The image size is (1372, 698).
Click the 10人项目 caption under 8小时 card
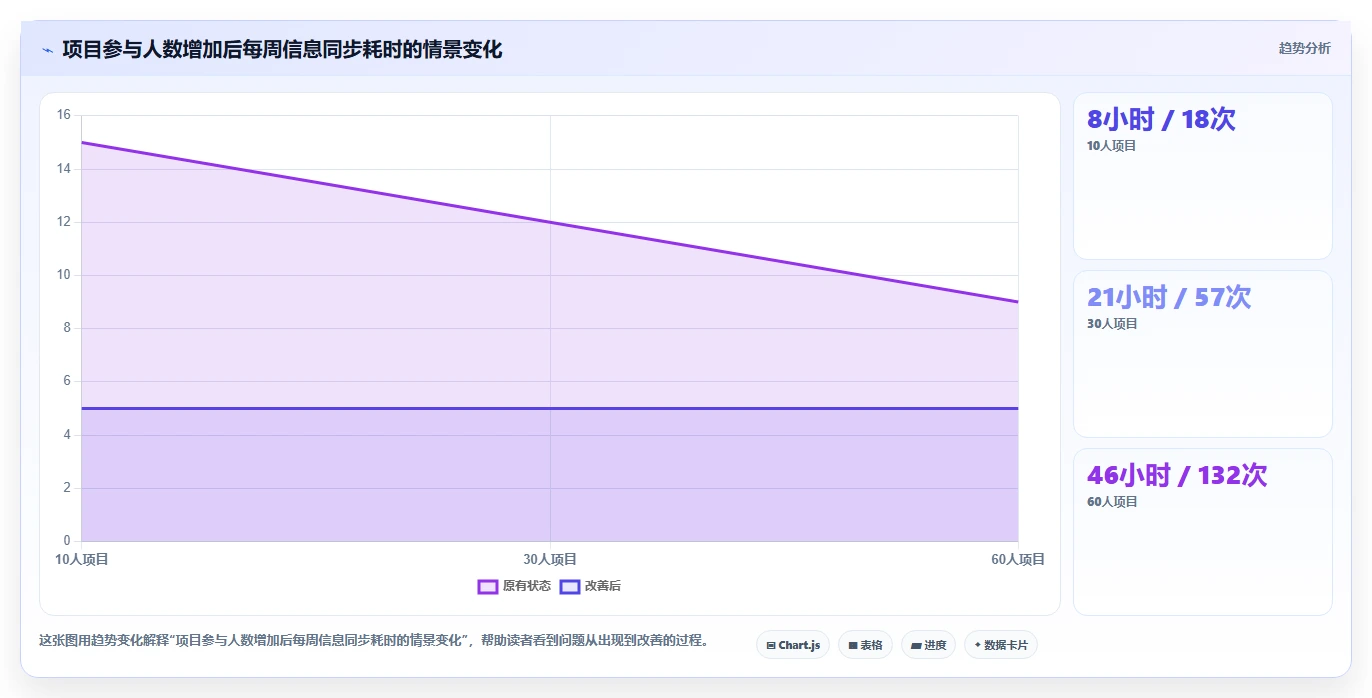coord(1112,146)
